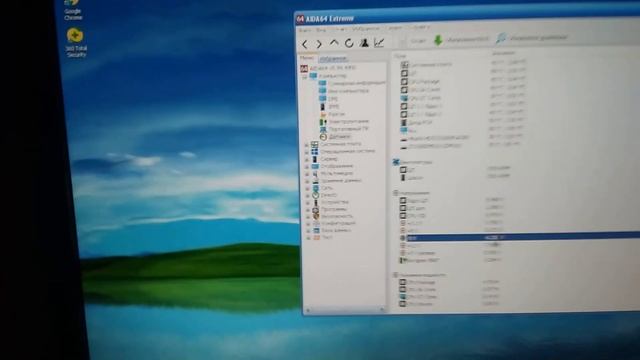Open the Избранное menu in menu bar
640x360 pixels.
click(x=366, y=29)
